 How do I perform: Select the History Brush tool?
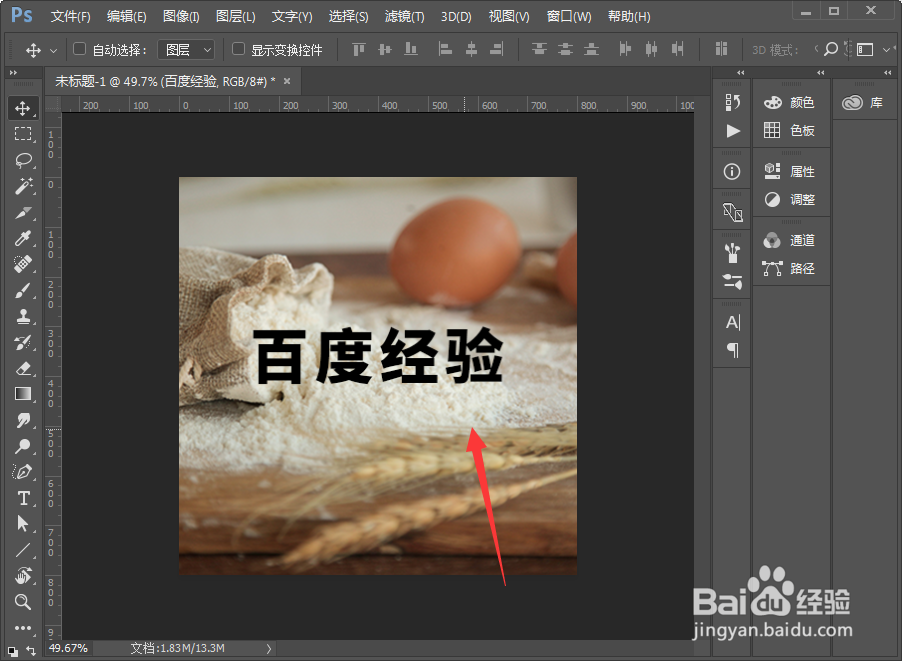[x=23, y=342]
